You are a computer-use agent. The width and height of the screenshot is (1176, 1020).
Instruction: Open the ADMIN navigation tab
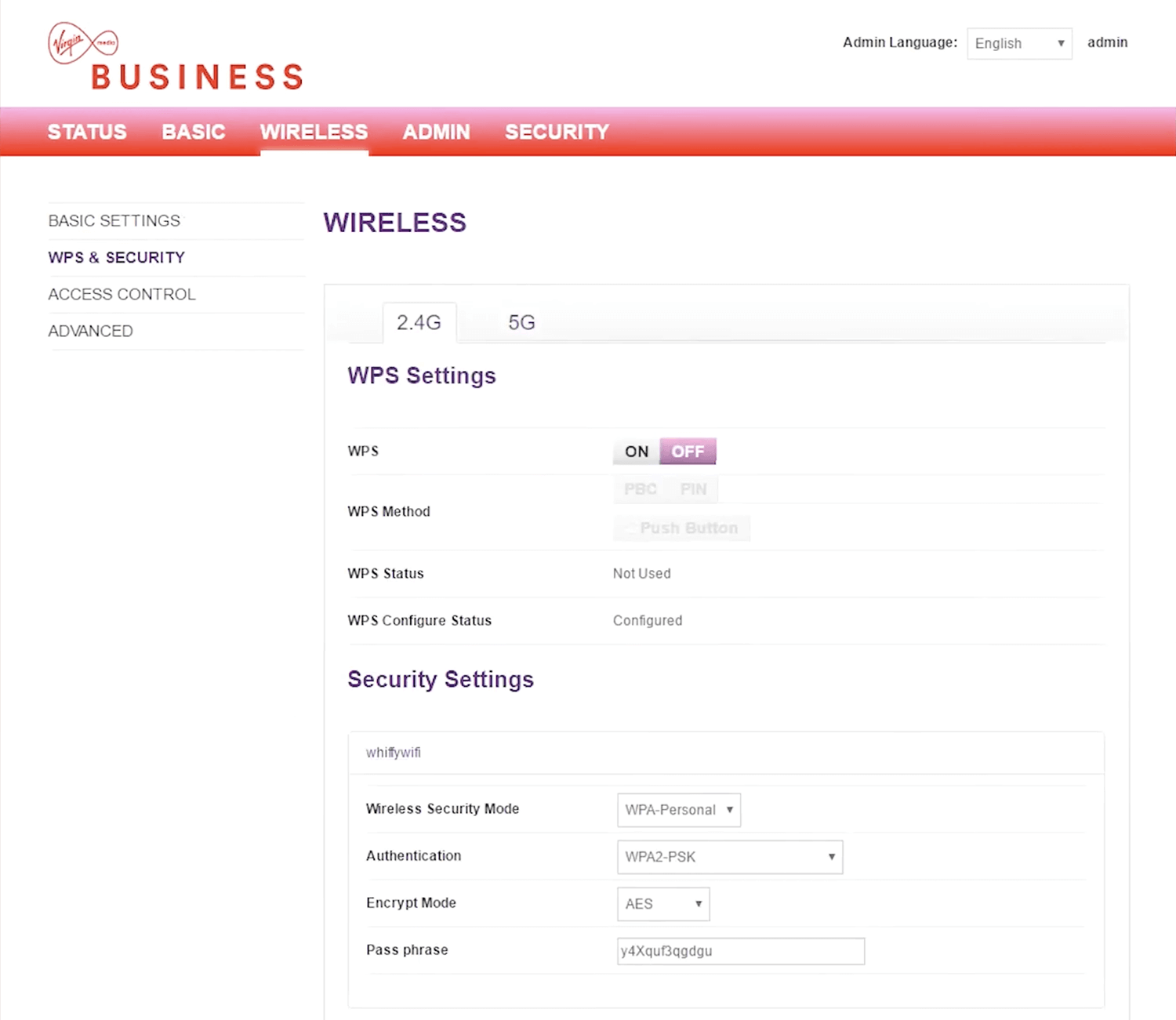tap(436, 132)
